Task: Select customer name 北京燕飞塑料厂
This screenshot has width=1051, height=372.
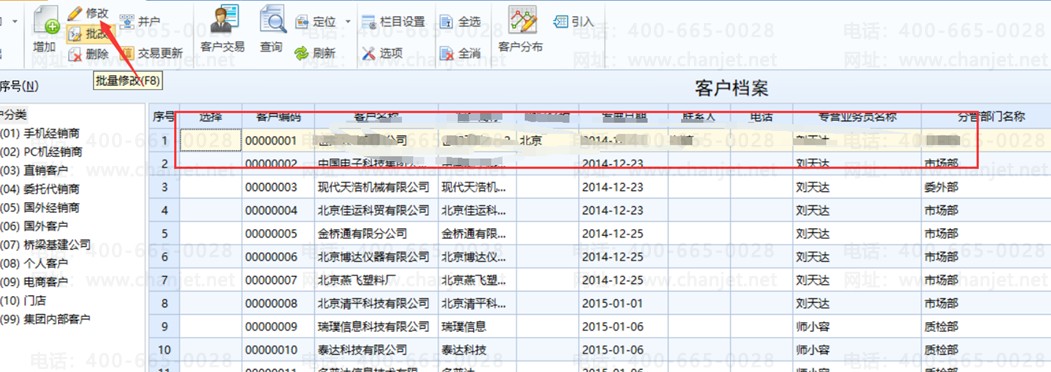Action: (x=357, y=280)
